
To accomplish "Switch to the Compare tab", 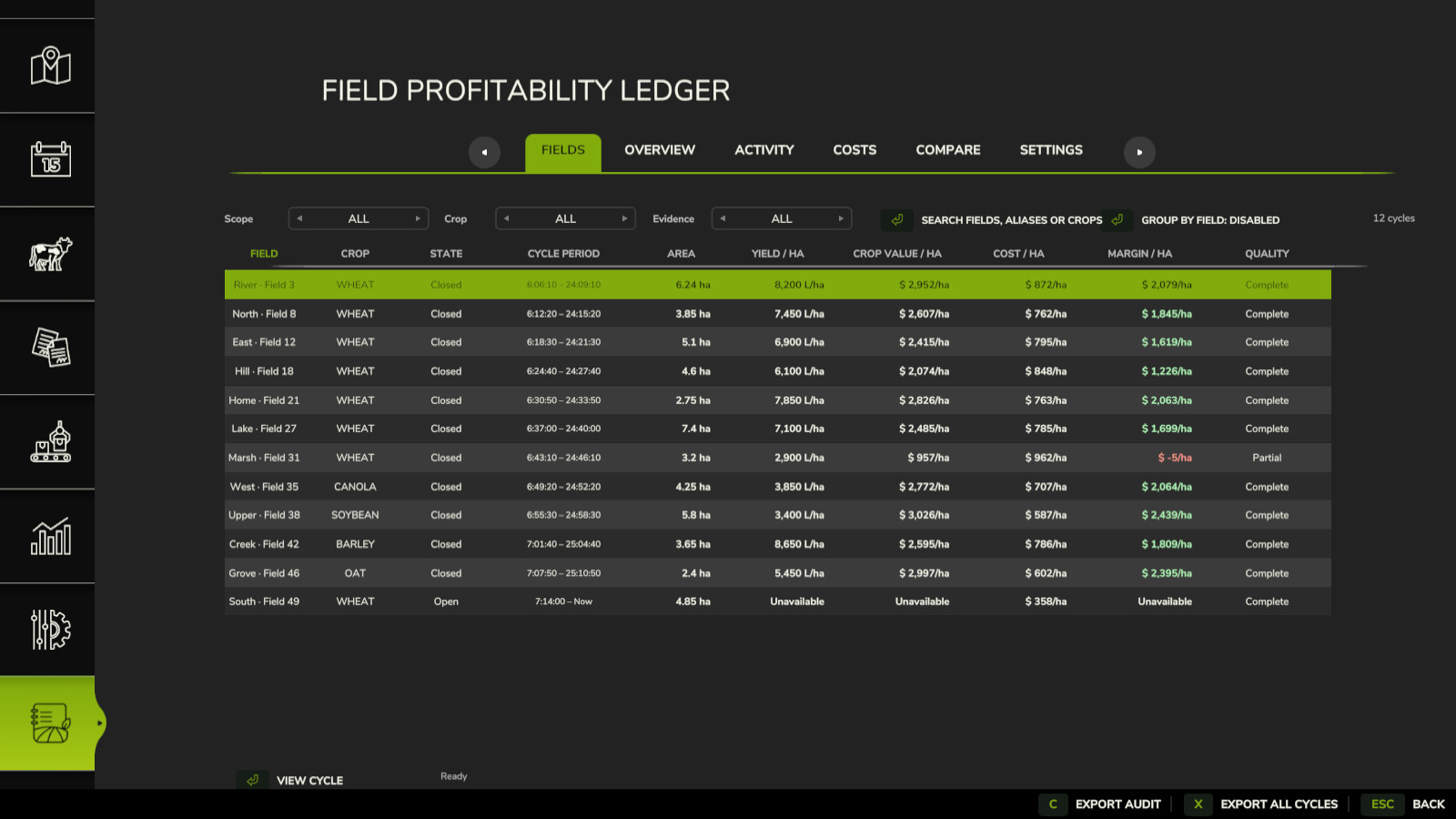I will [948, 150].
